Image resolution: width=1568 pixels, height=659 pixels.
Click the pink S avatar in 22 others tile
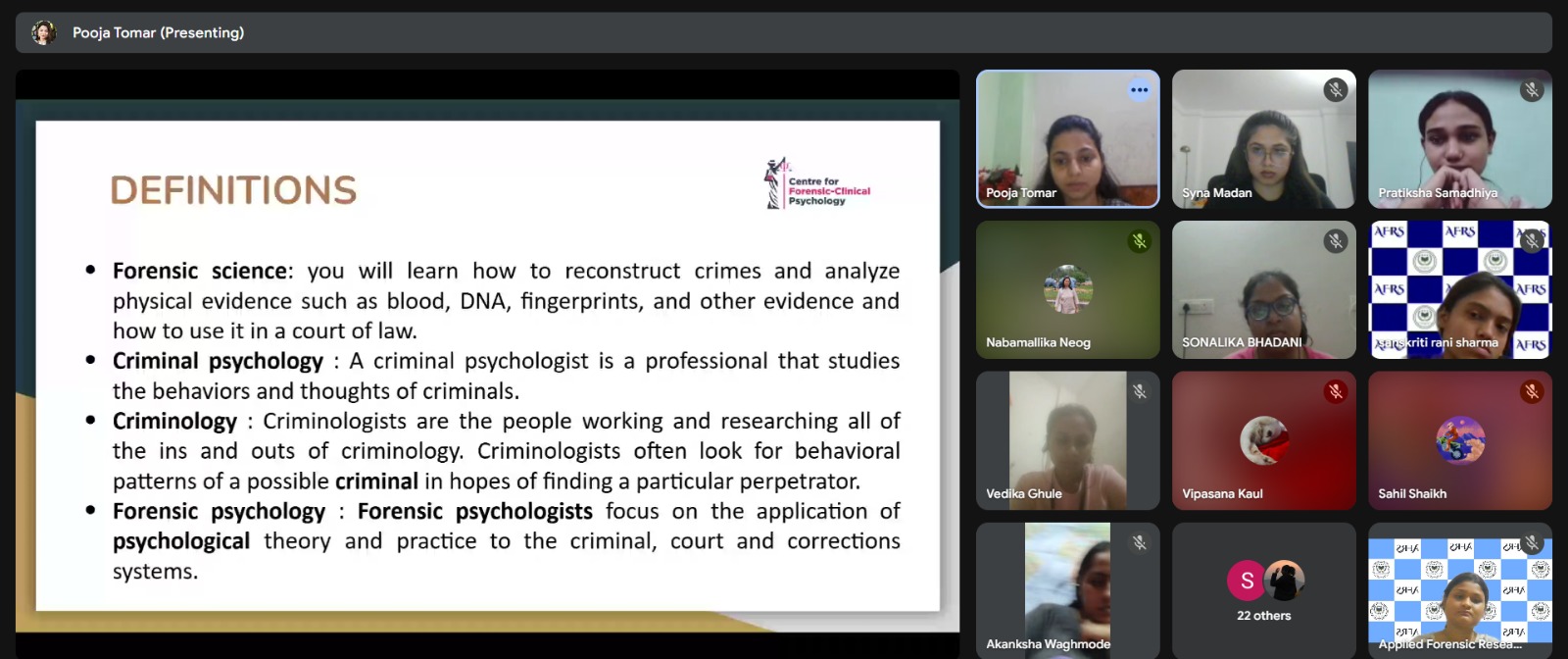[x=1247, y=581]
